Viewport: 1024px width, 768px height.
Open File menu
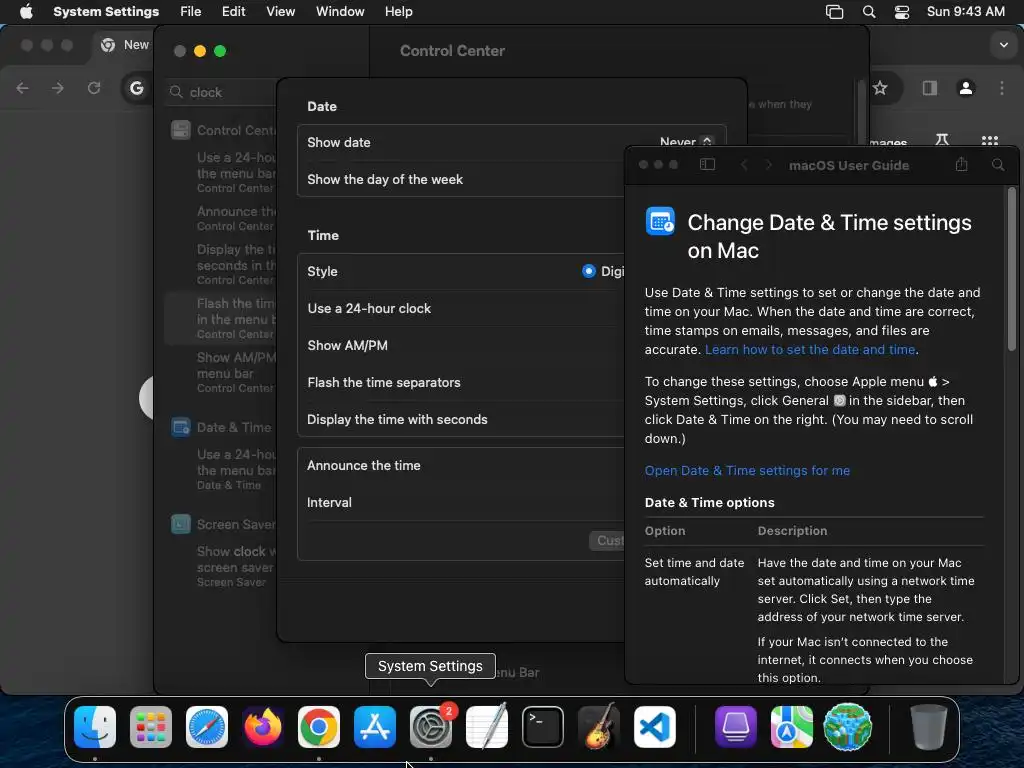tap(191, 11)
